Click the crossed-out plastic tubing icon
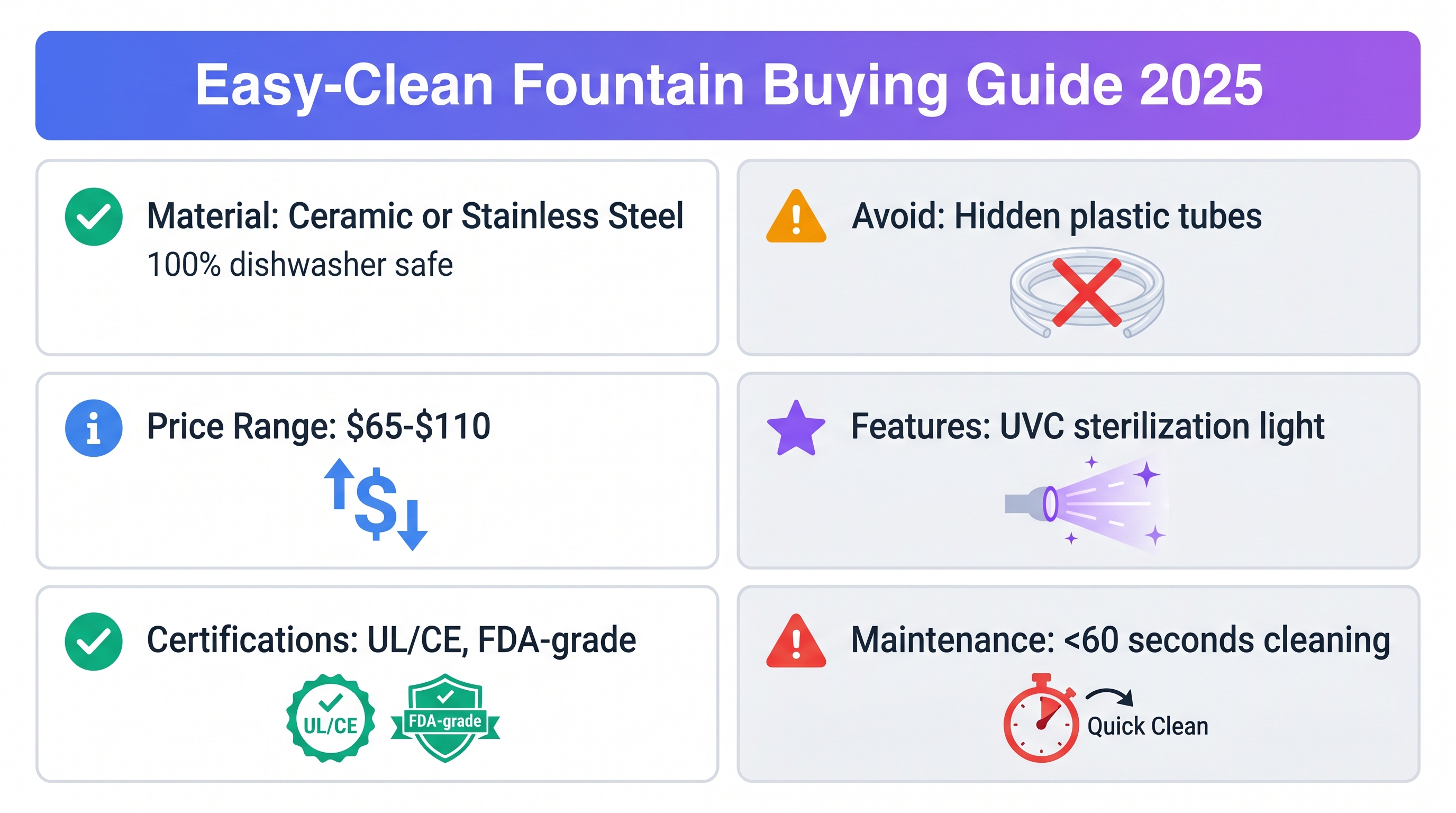This screenshot has height=813, width=1456. pos(1086,293)
